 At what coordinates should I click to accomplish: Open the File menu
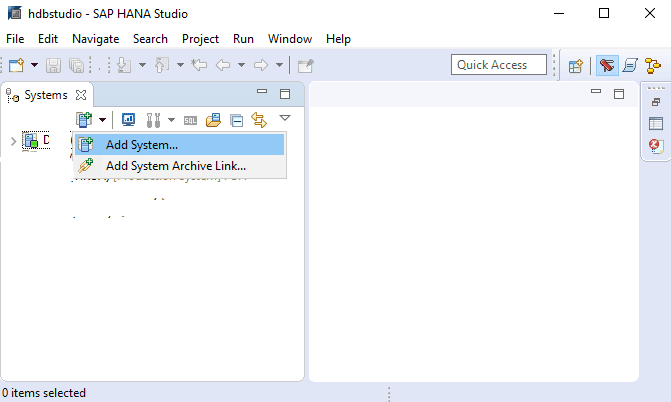point(15,39)
